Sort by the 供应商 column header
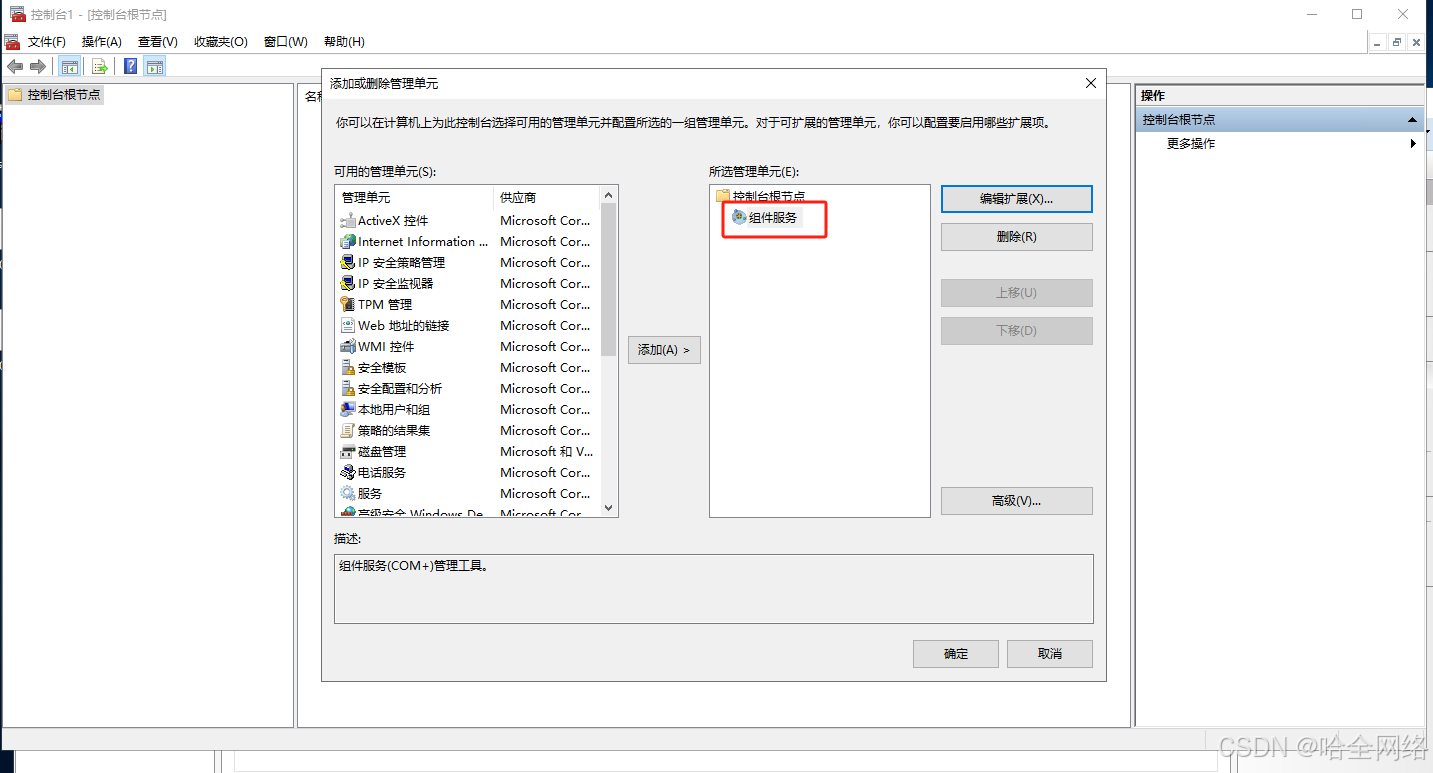This screenshot has width=1433, height=773. (x=547, y=198)
